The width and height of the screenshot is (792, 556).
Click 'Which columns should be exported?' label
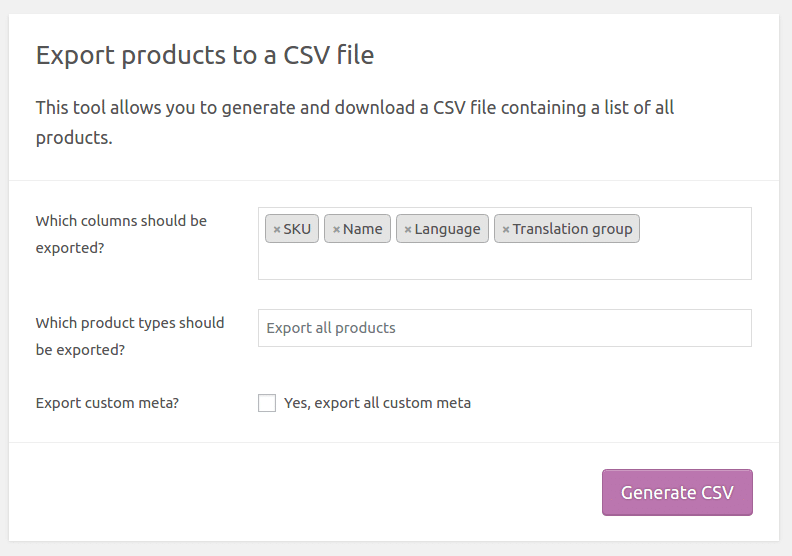pyautogui.click(x=121, y=234)
